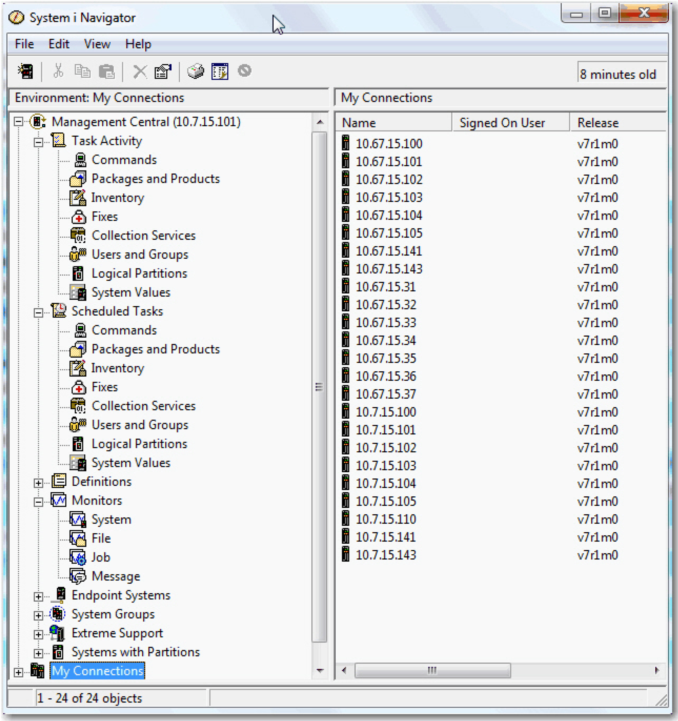Viewport: 678px width, 721px height.
Task: Sort list by Signed On User column
Action: point(502,123)
